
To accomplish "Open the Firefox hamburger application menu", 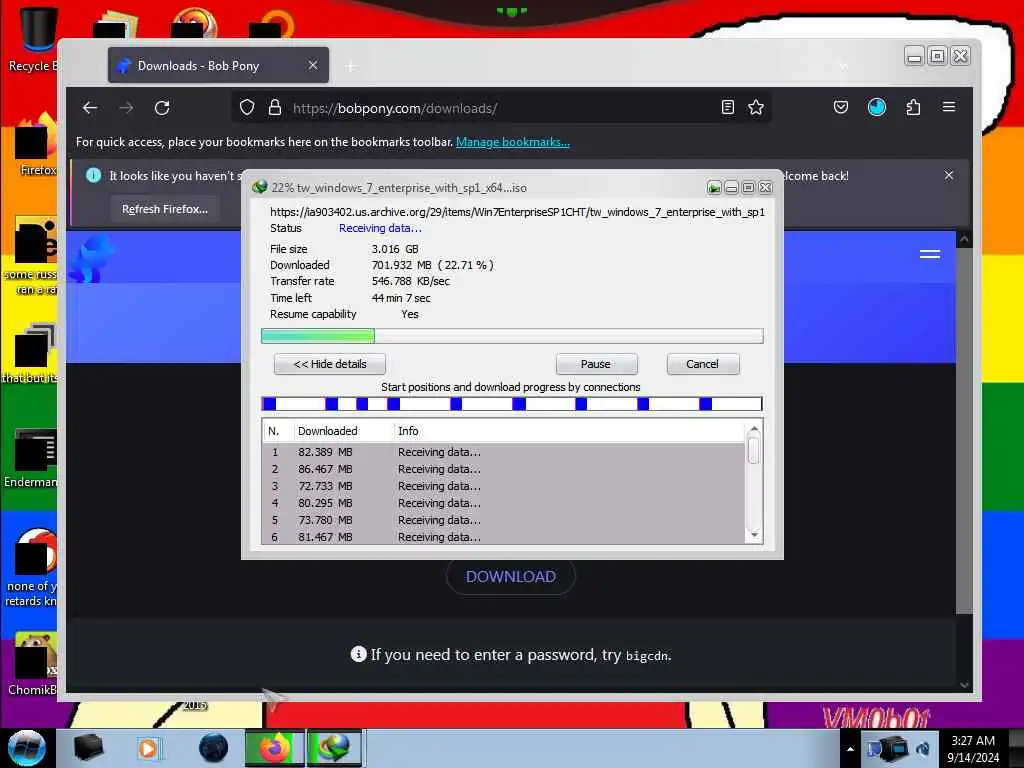I will (949, 107).
